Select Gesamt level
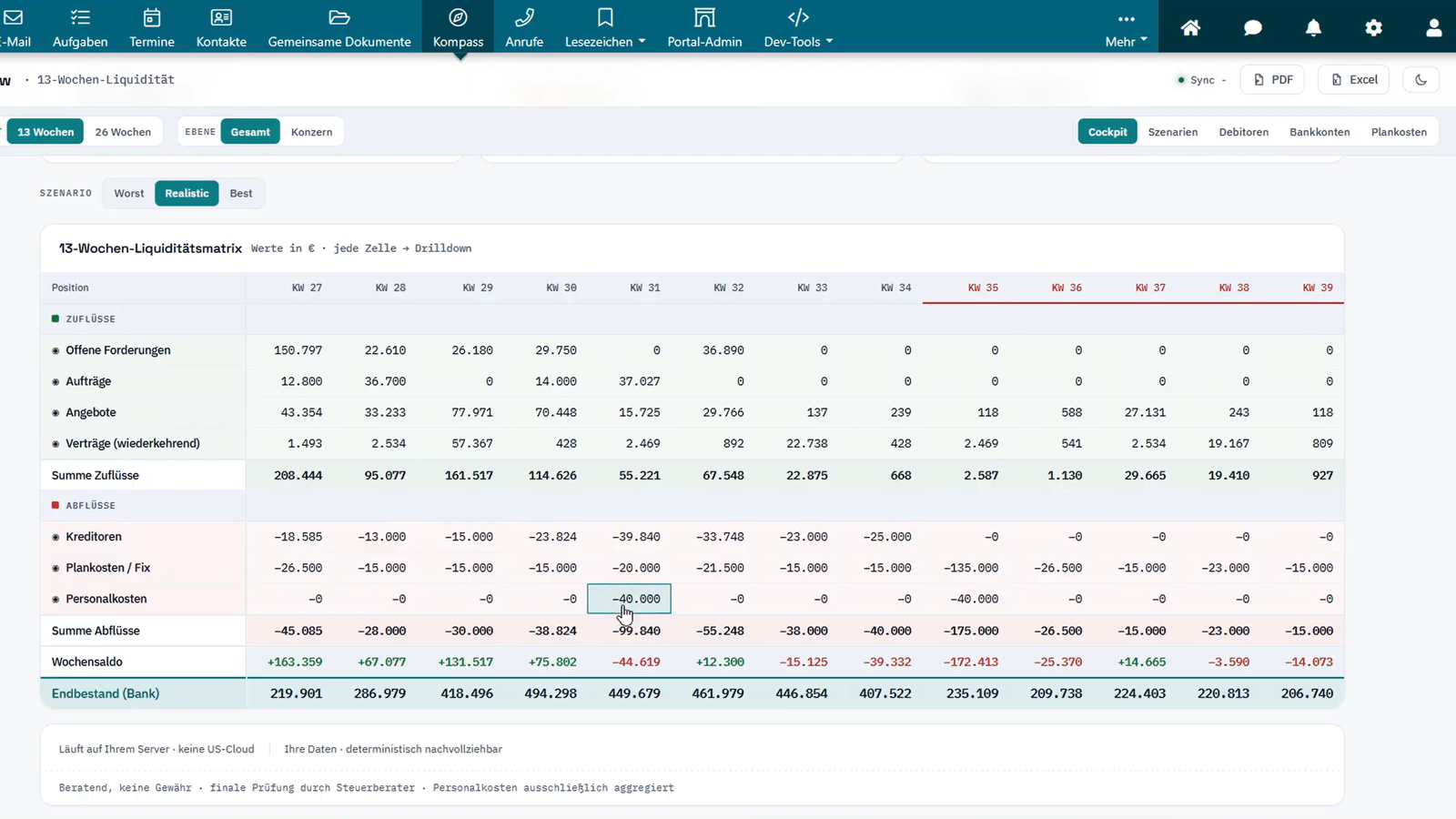 coord(250,132)
